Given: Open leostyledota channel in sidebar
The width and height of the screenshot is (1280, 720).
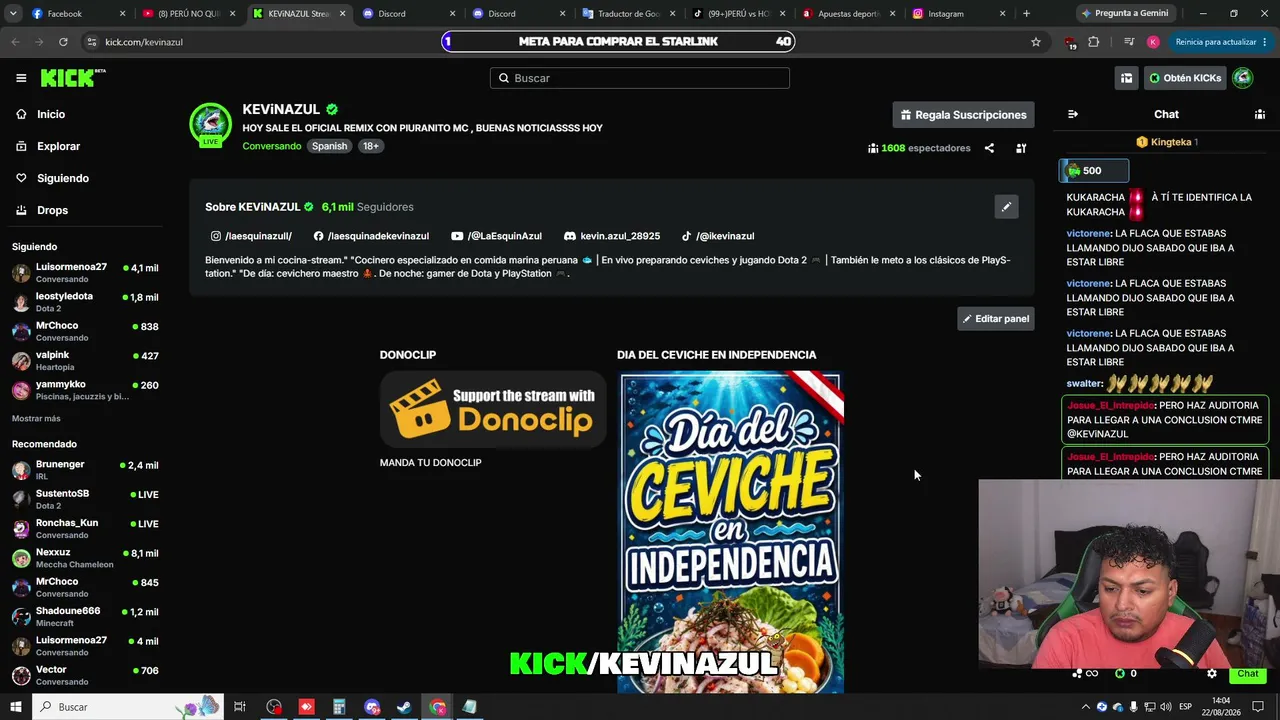Looking at the screenshot, I should click(85, 302).
